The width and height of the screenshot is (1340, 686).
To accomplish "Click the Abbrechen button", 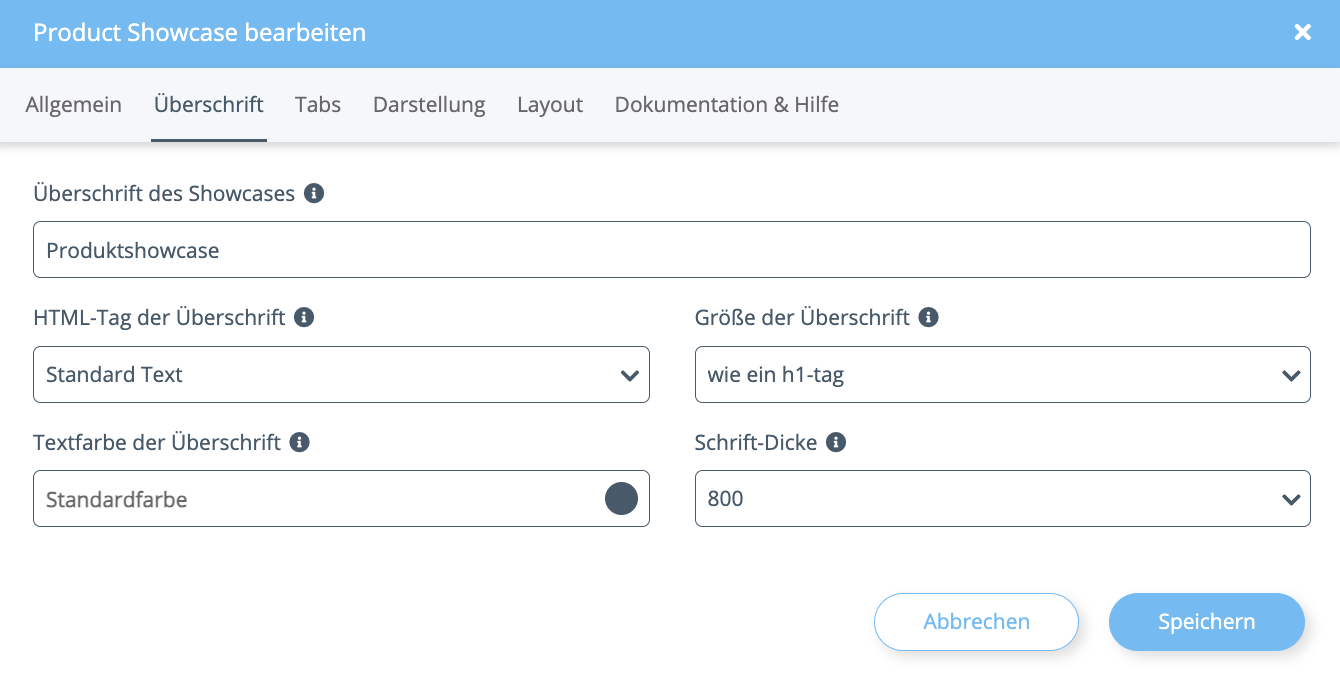I will pos(975,621).
